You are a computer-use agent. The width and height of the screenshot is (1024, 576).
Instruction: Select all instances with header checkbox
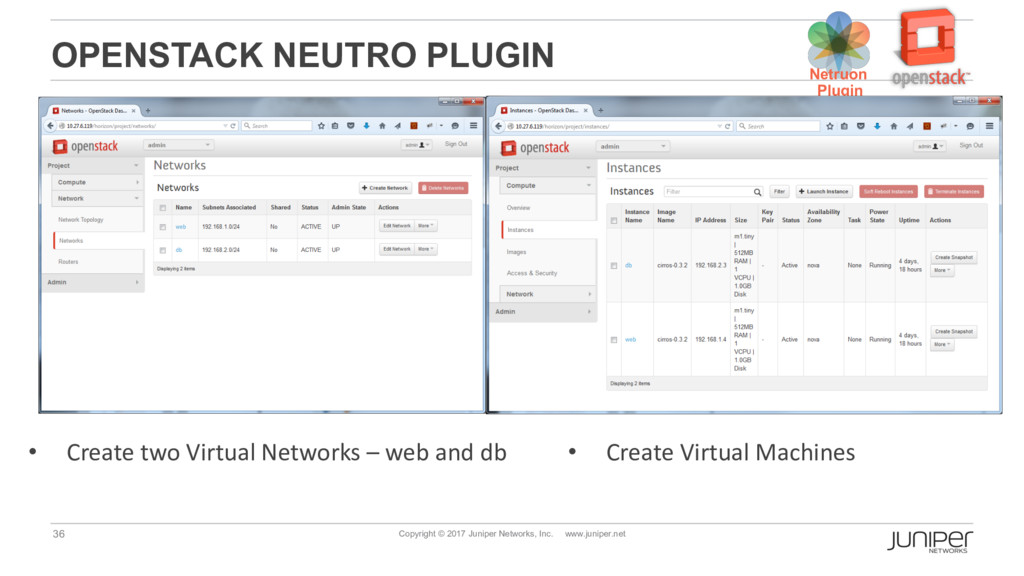pos(614,221)
